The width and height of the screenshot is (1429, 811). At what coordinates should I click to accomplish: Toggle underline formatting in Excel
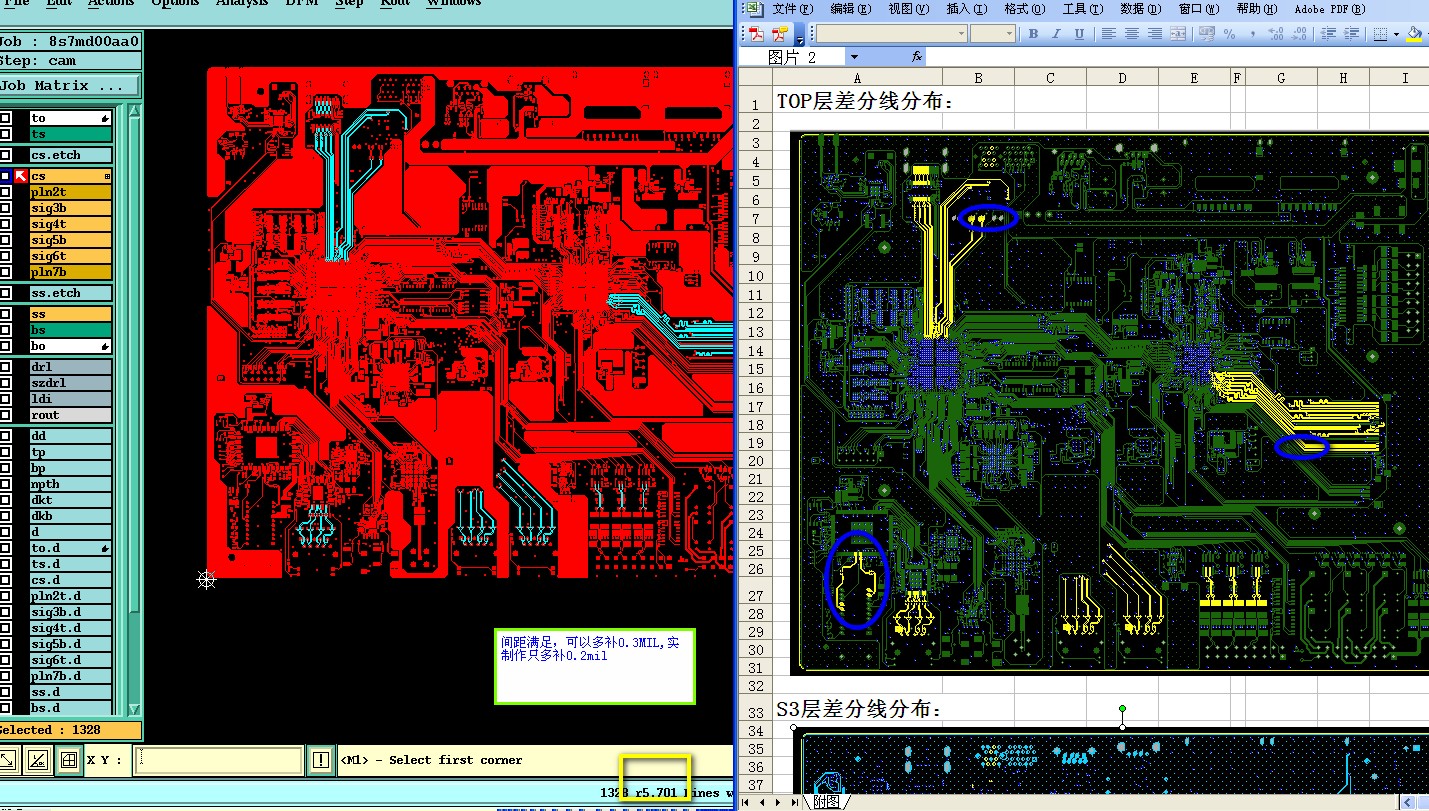[x=1080, y=34]
